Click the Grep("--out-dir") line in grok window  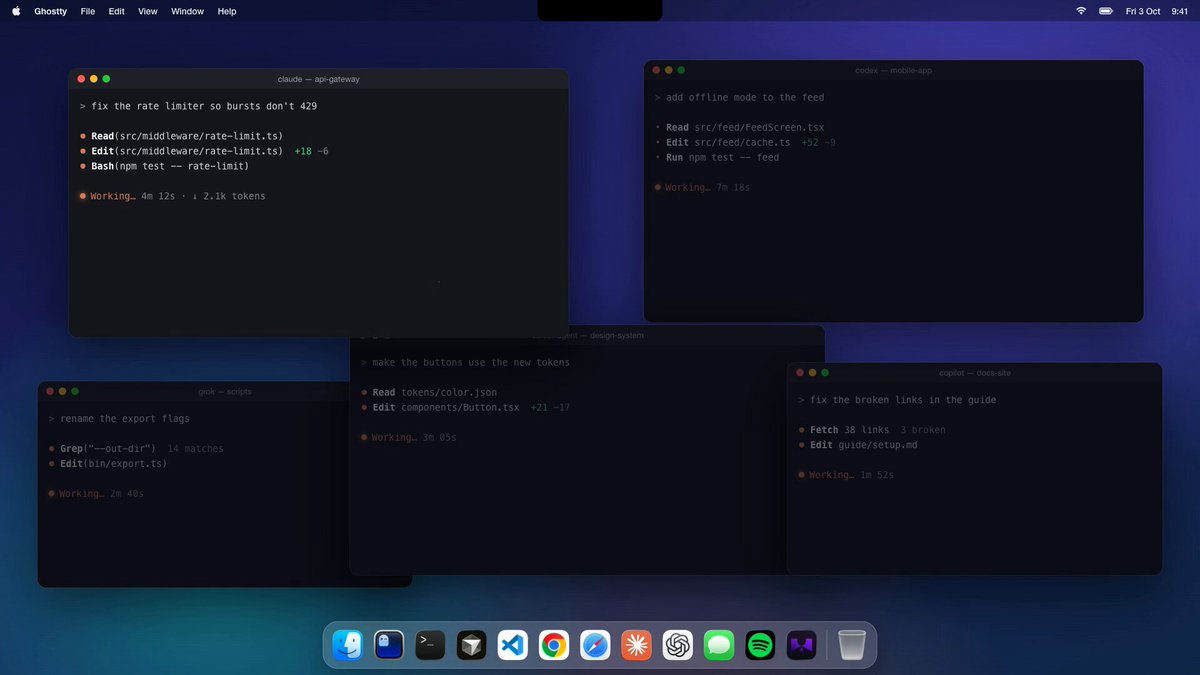tap(107, 449)
